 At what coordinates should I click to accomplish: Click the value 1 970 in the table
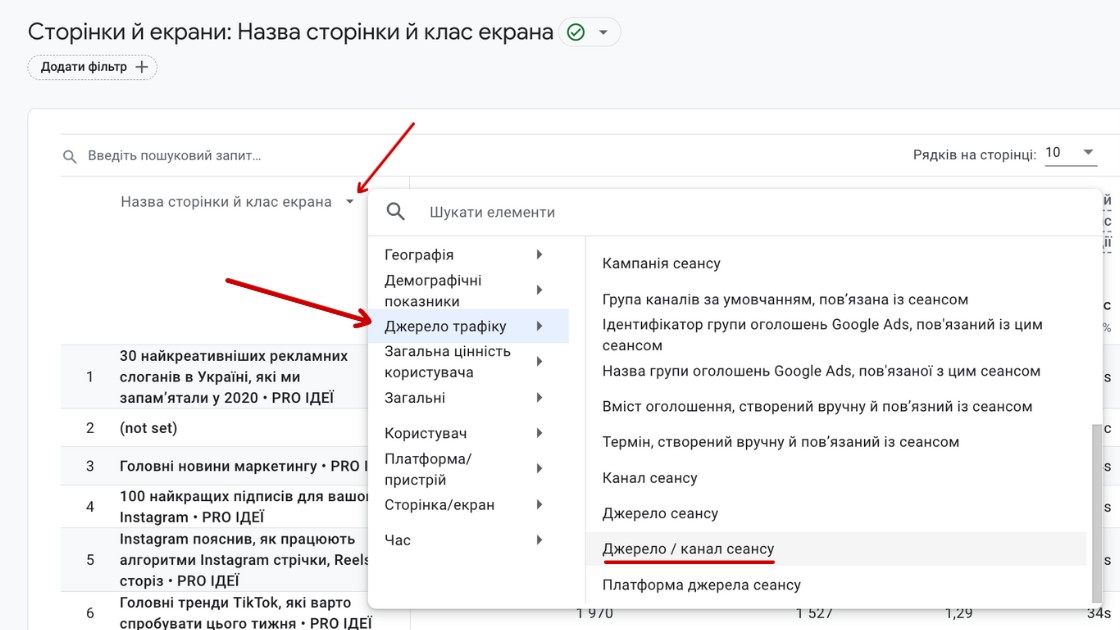pos(594,614)
